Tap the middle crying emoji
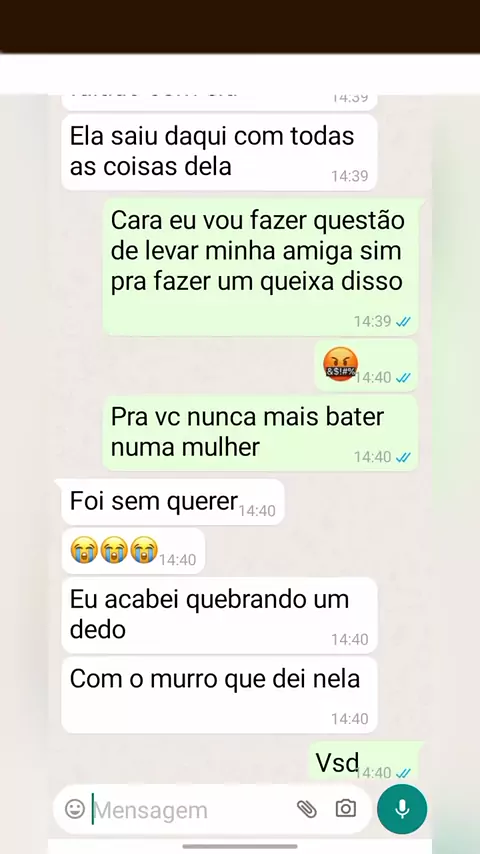Screen dimensions: 480x854 pos(114,550)
